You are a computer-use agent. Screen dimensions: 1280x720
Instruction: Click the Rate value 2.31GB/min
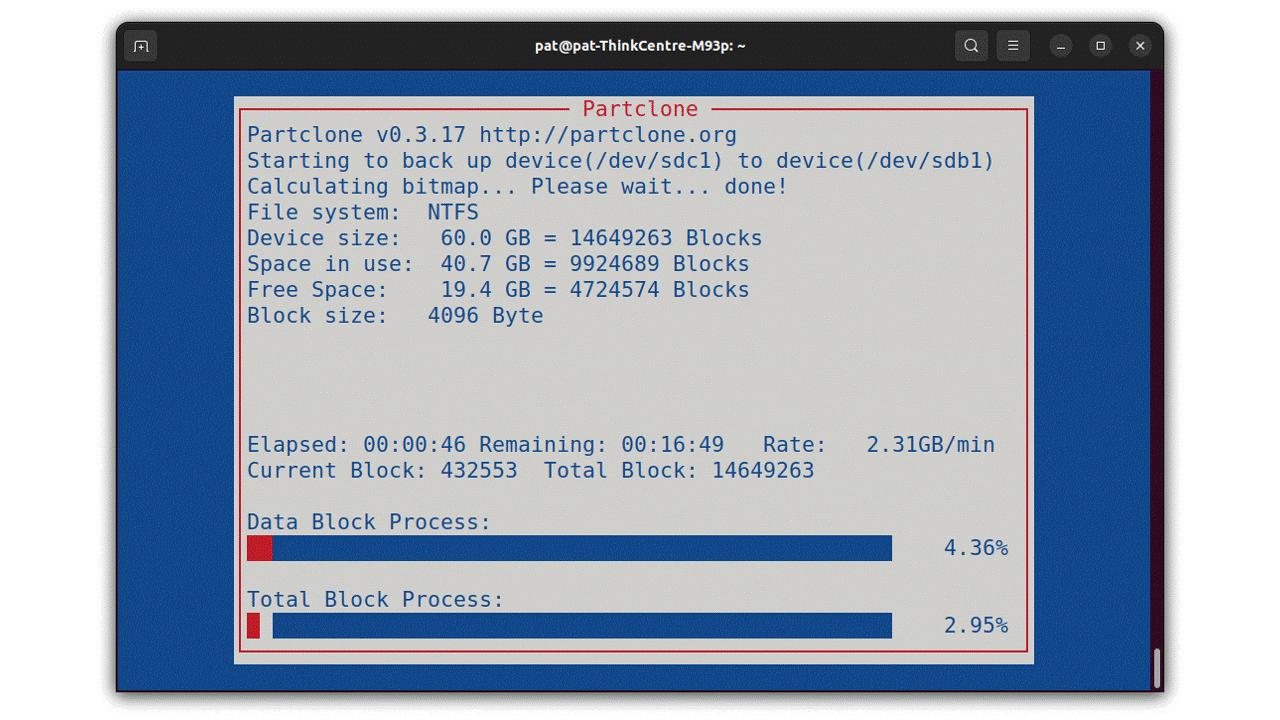(x=930, y=445)
